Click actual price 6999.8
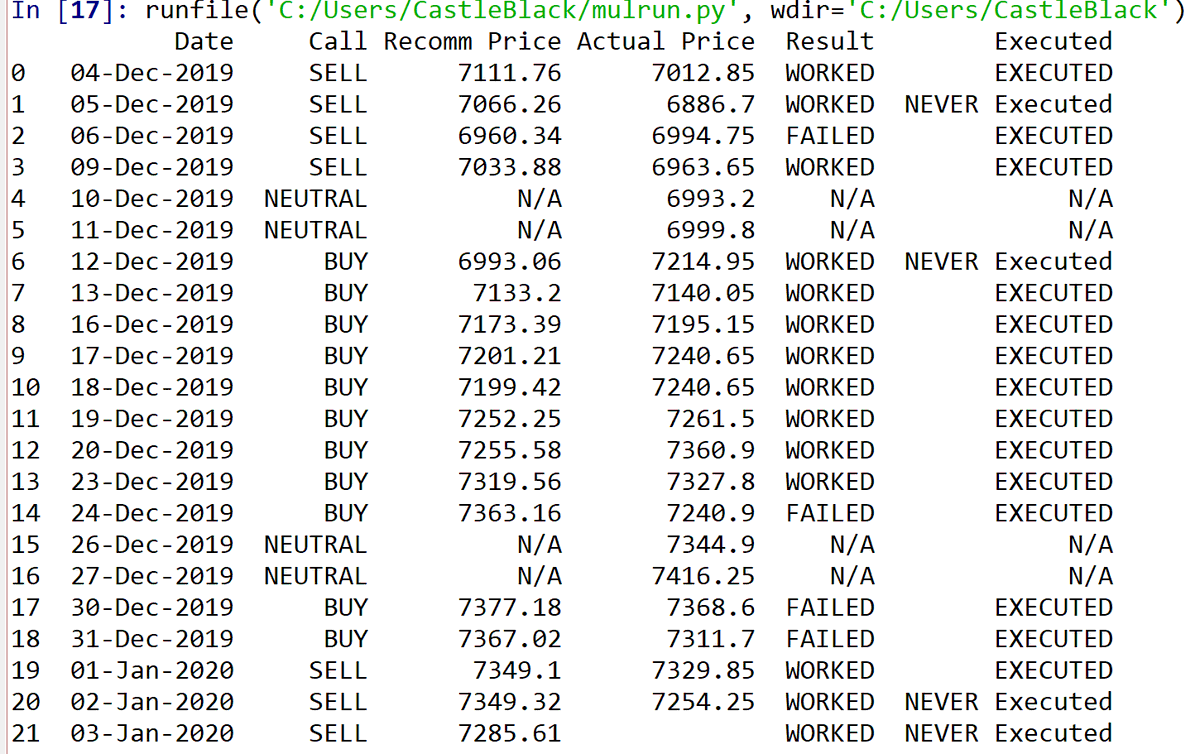This screenshot has height=754, width=1200. pos(711,230)
